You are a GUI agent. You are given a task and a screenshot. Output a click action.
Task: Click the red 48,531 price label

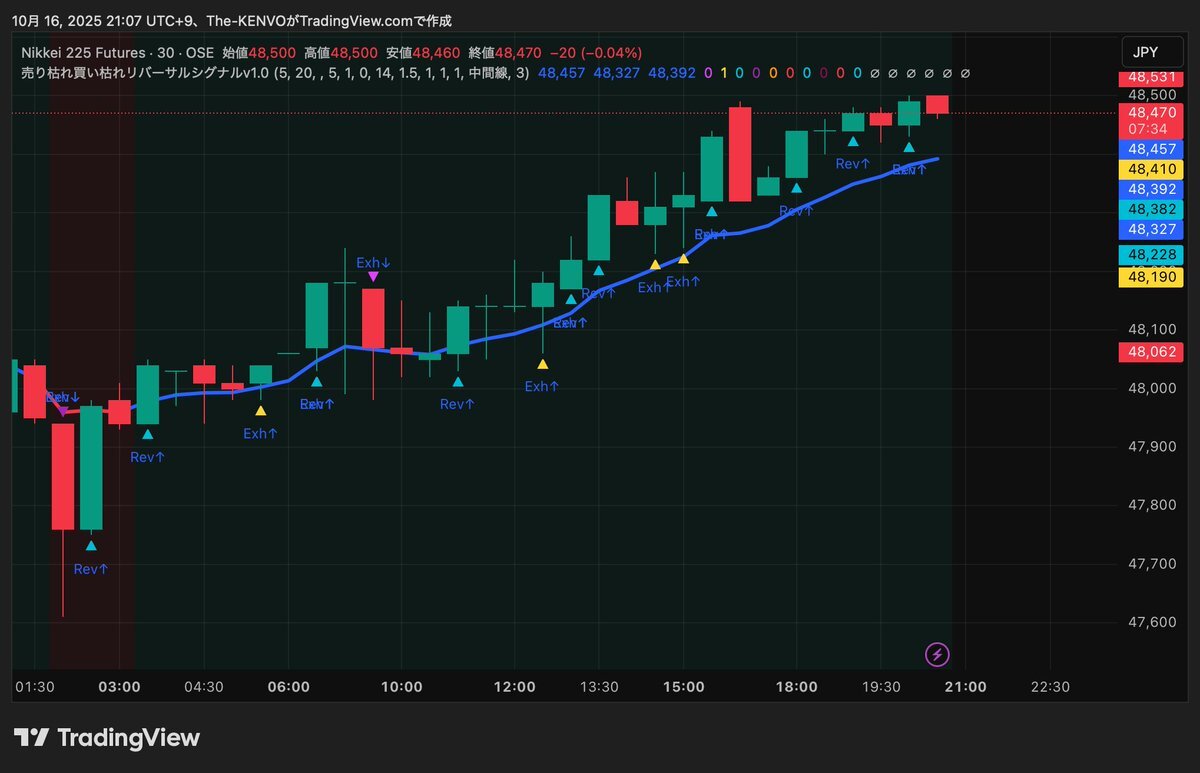point(1152,77)
